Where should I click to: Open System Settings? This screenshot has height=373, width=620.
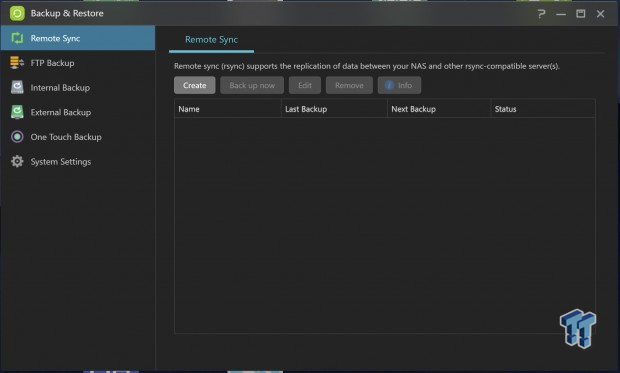(x=78, y=161)
